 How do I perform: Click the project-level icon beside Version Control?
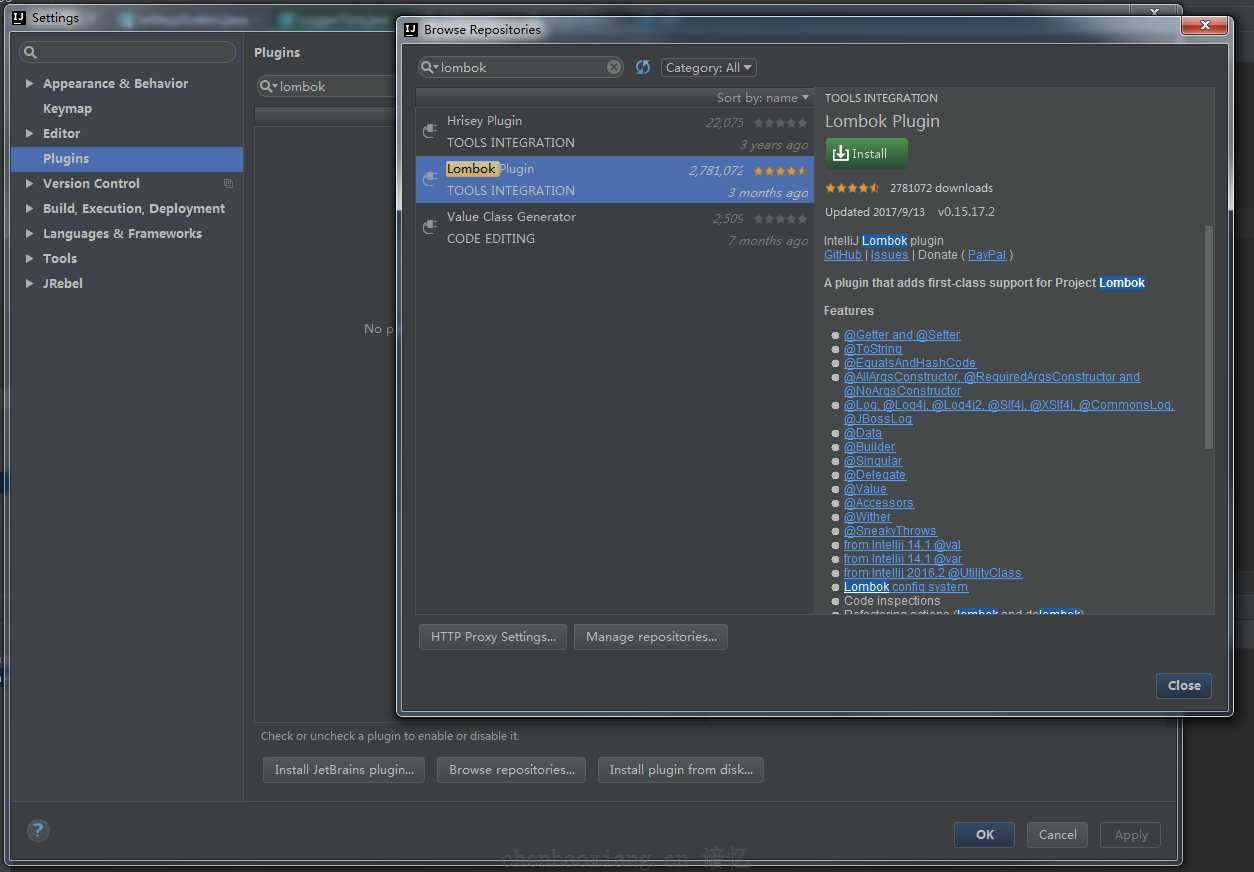pyautogui.click(x=229, y=183)
